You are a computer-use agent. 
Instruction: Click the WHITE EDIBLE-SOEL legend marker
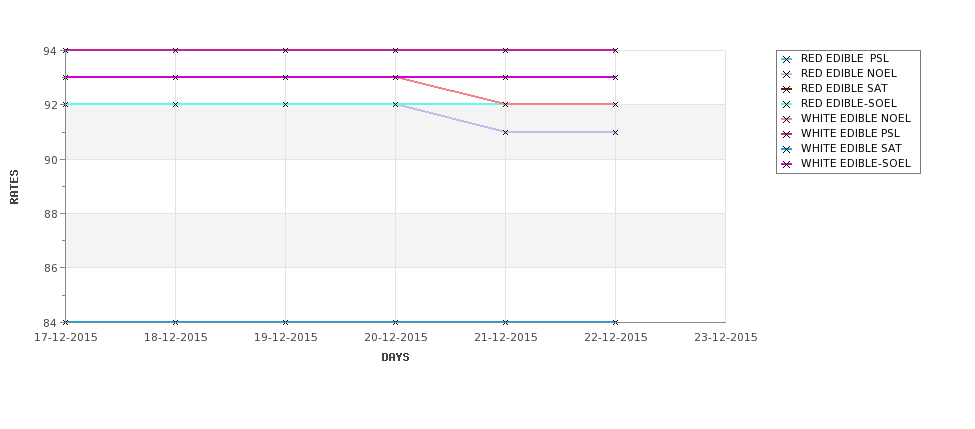[787, 164]
